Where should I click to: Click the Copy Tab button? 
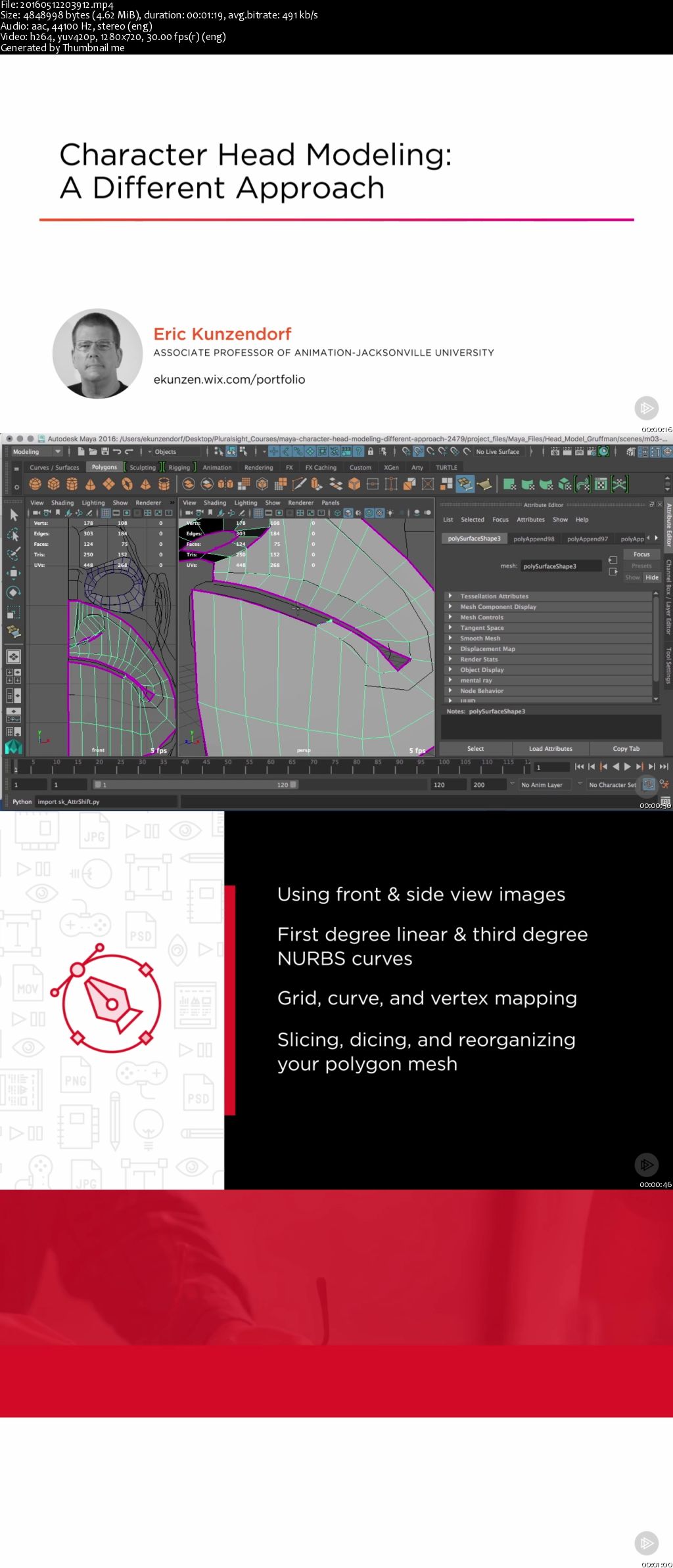click(x=626, y=748)
